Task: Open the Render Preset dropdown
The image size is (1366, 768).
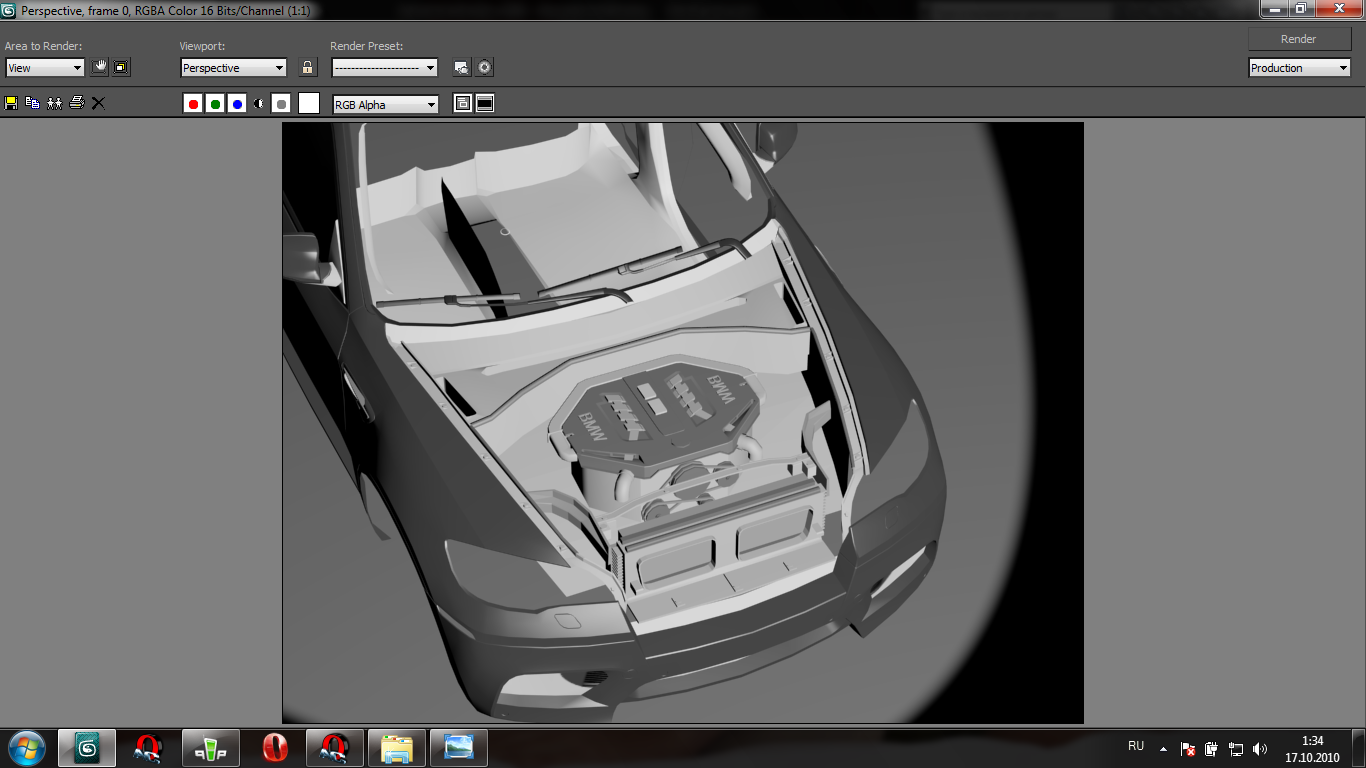Action: (x=385, y=68)
